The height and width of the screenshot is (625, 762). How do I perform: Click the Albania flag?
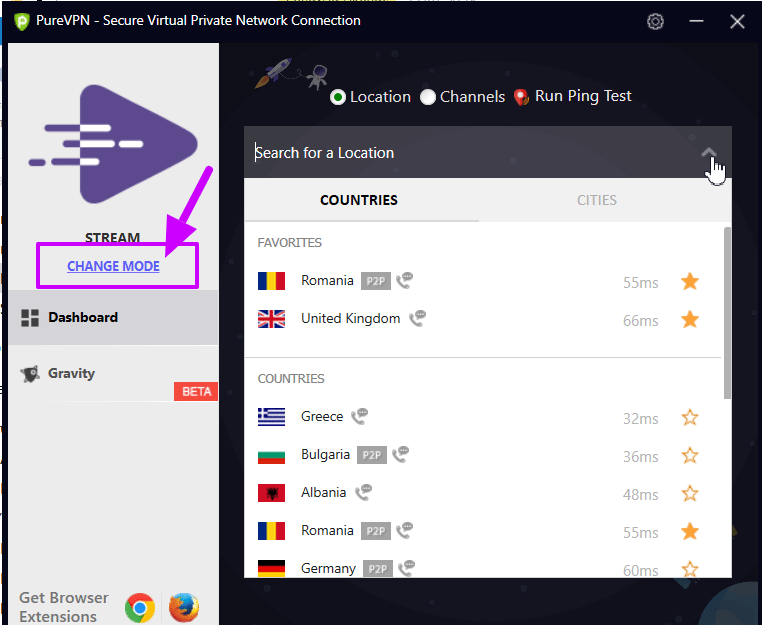tap(271, 493)
